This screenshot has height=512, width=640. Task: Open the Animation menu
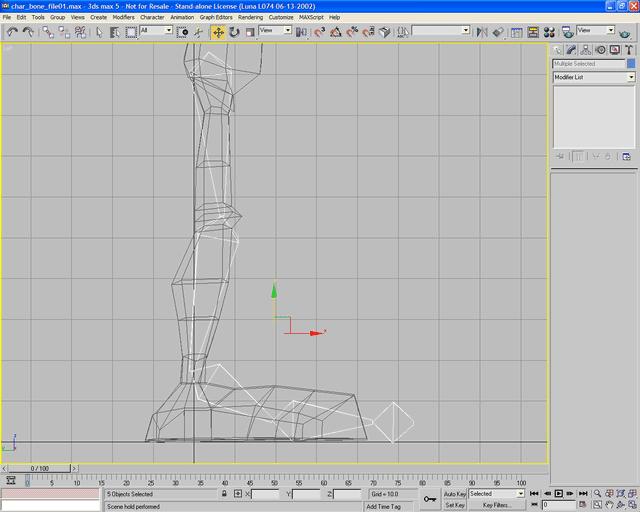point(182,17)
